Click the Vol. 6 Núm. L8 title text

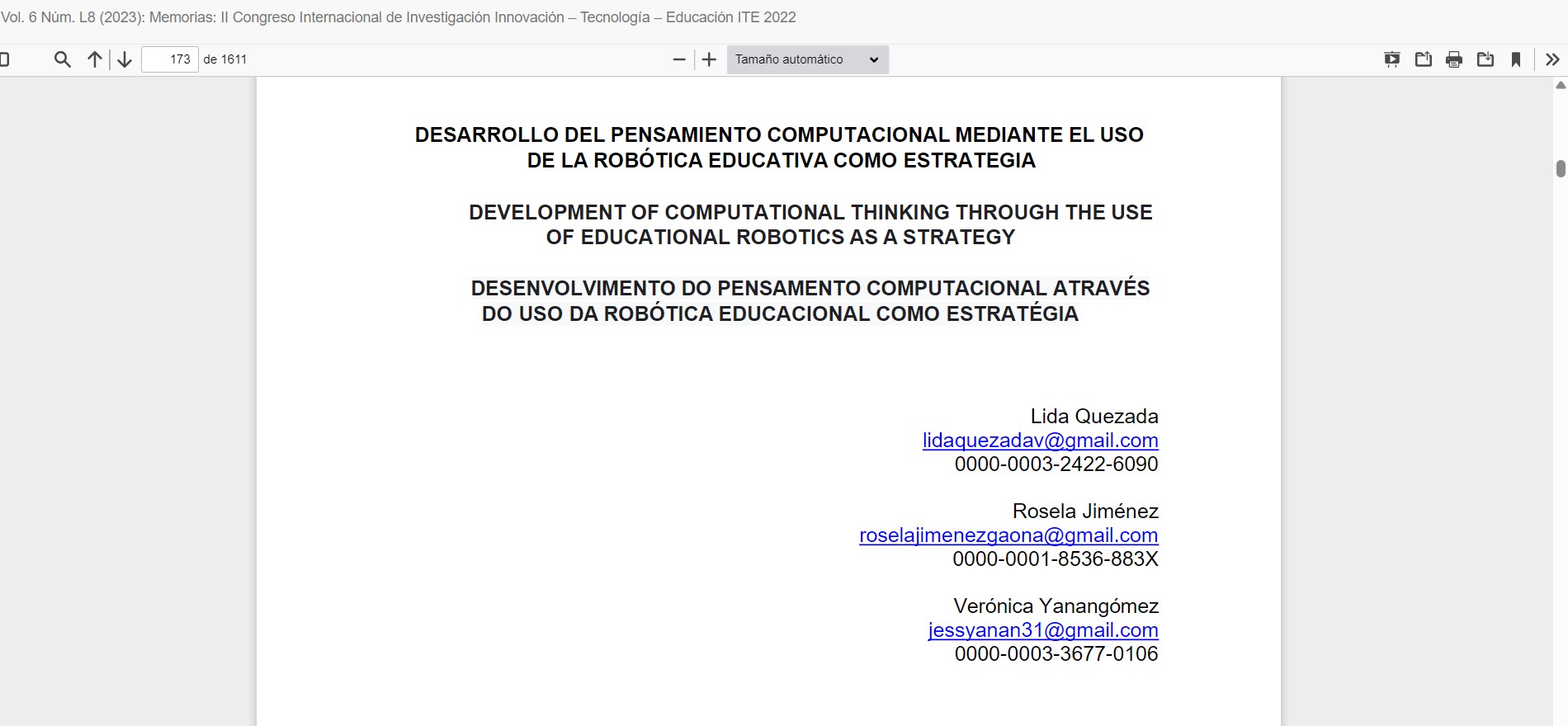click(x=398, y=17)
